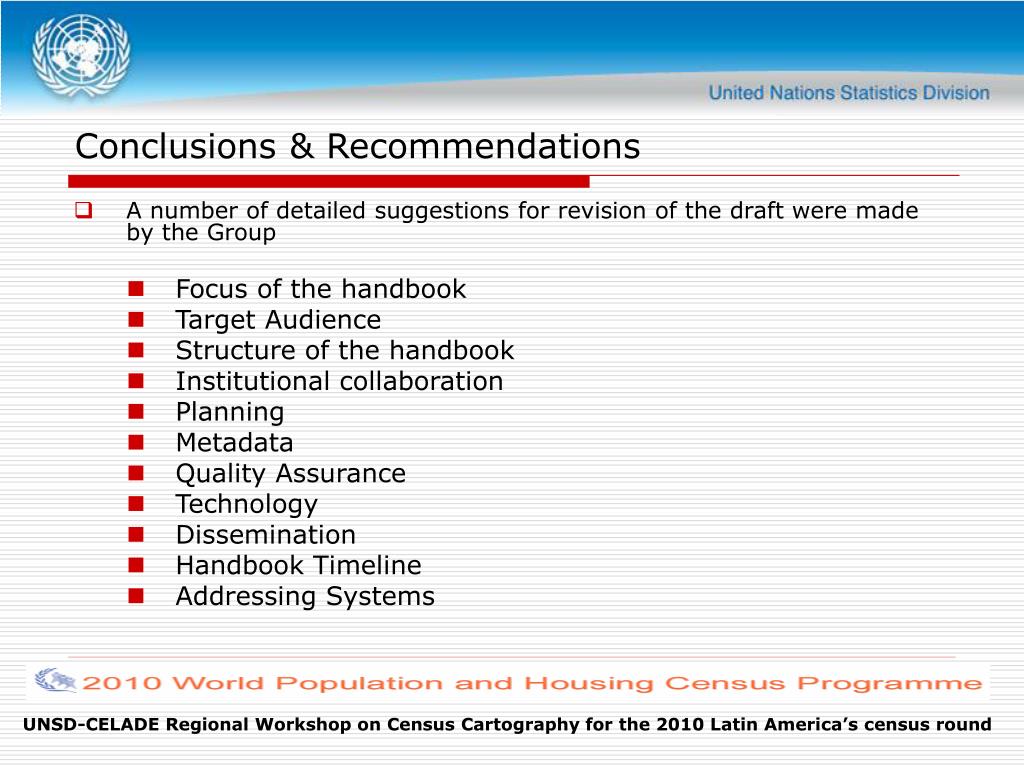Select the text 'Quality Assurance'
The width and height of the screenshot is (1024, 768).
pyautogui.click(x=291, y=473)
